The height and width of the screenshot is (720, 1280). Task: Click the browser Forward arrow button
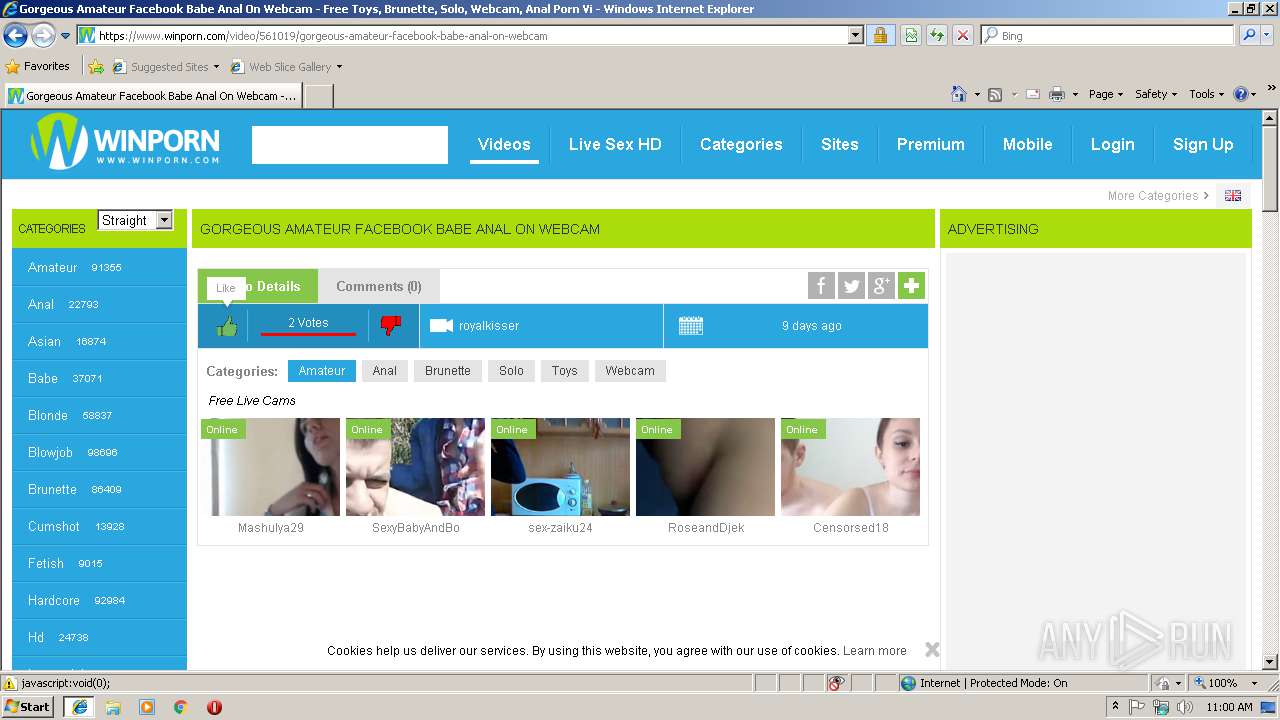click(x=43, y=36)
